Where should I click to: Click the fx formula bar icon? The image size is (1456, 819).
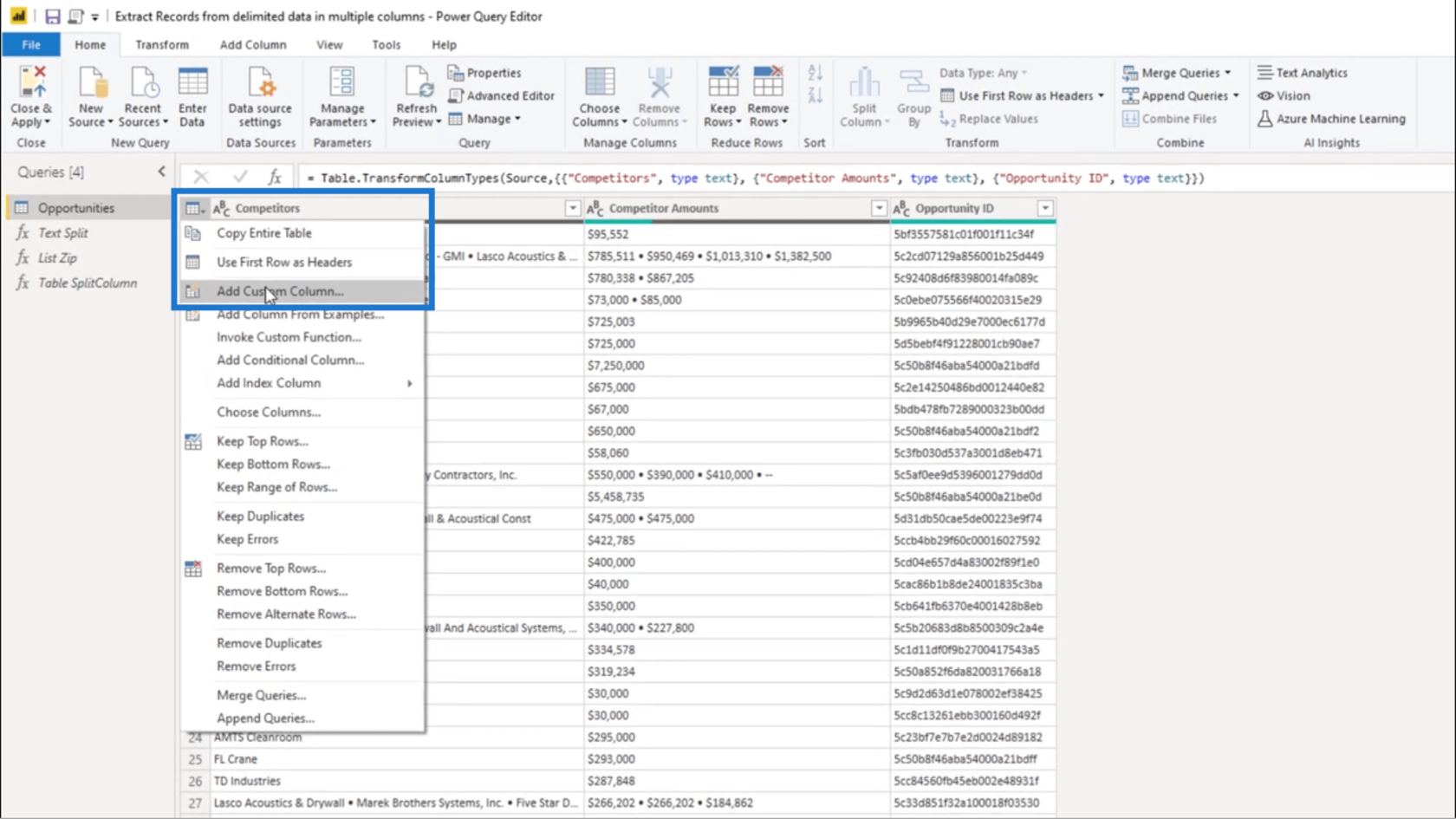point(275,178)
